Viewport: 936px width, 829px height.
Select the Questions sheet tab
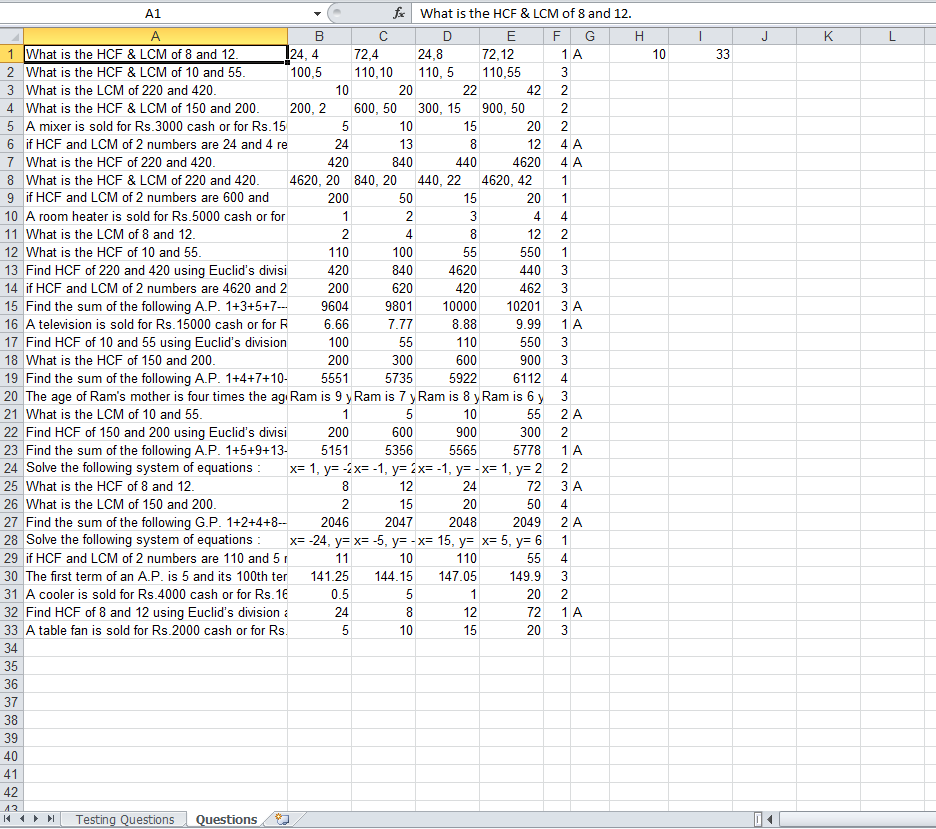tap(226, 819)
